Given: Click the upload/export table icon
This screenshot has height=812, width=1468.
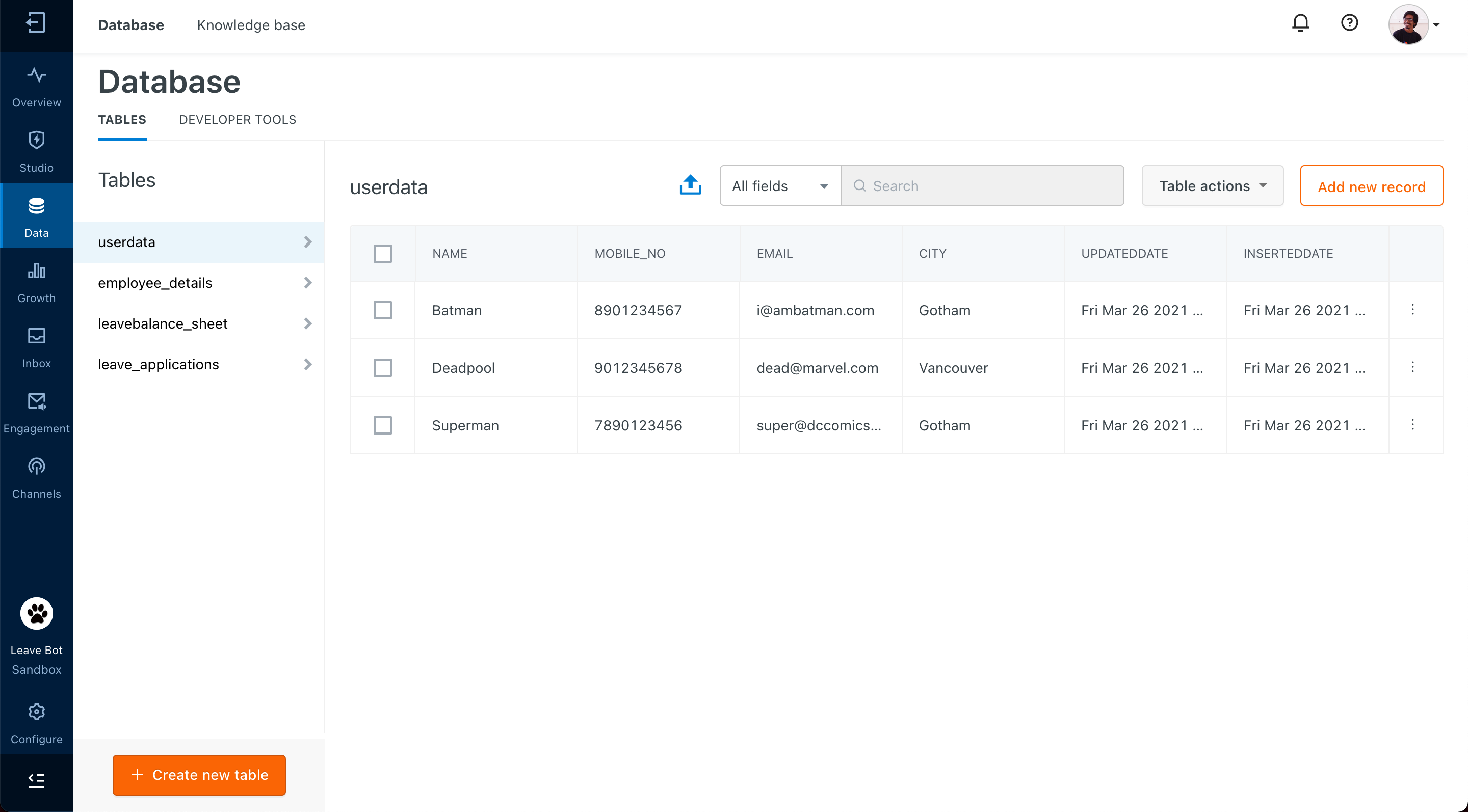Looking at the screenshot, I should [690, 185].
